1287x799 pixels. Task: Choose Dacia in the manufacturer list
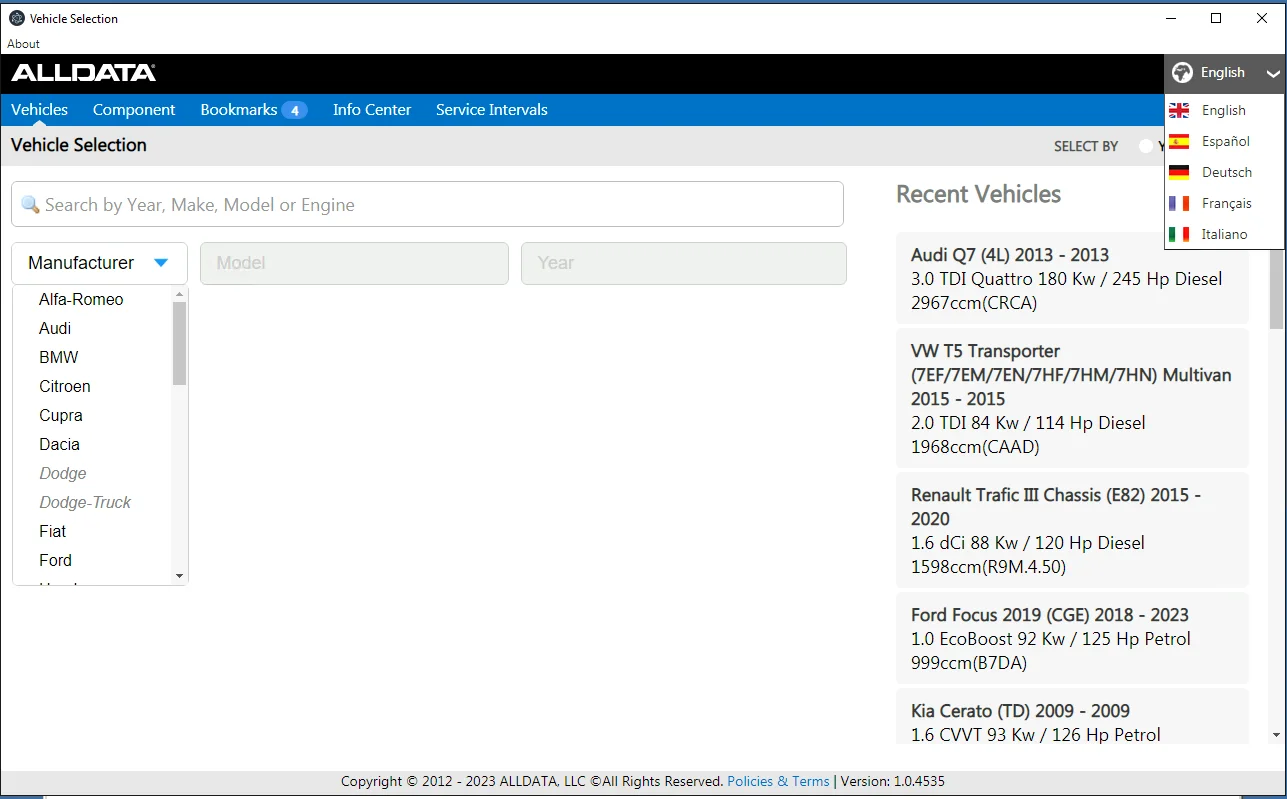[60, 444]
